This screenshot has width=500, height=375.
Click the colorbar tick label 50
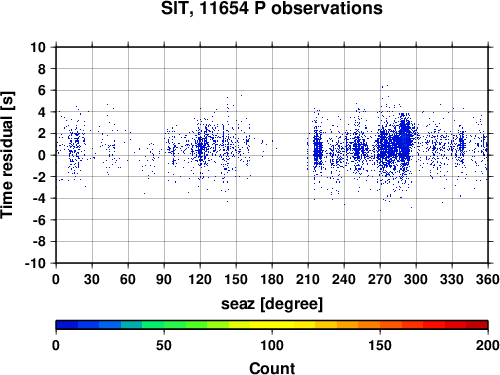pos(164,346)
